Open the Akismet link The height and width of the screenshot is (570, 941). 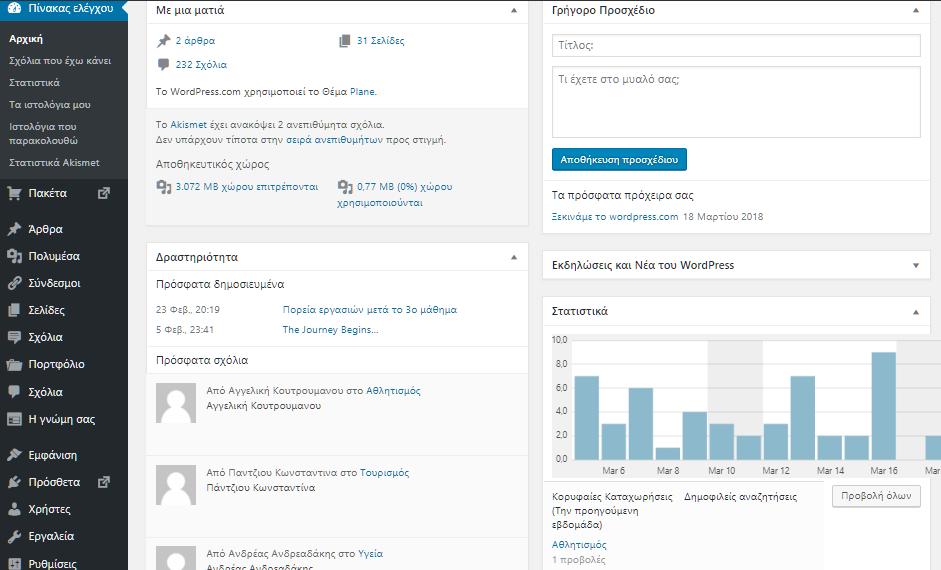click(x=188, y=125)
